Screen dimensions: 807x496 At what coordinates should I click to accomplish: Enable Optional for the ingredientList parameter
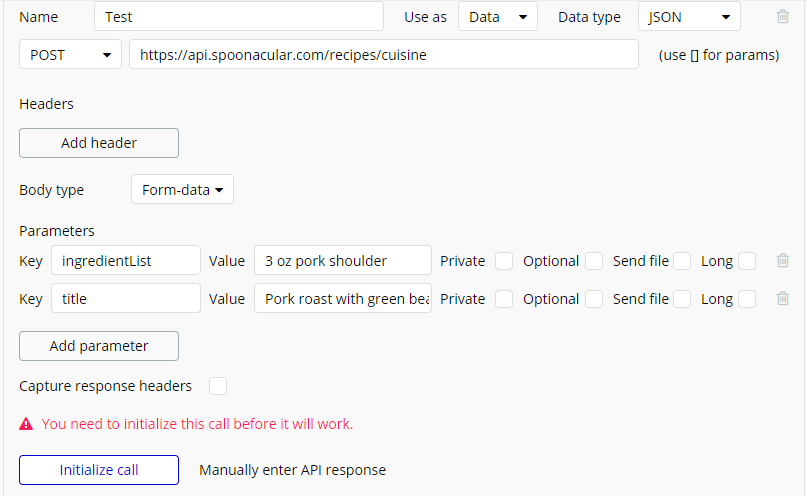pos(594,261)
